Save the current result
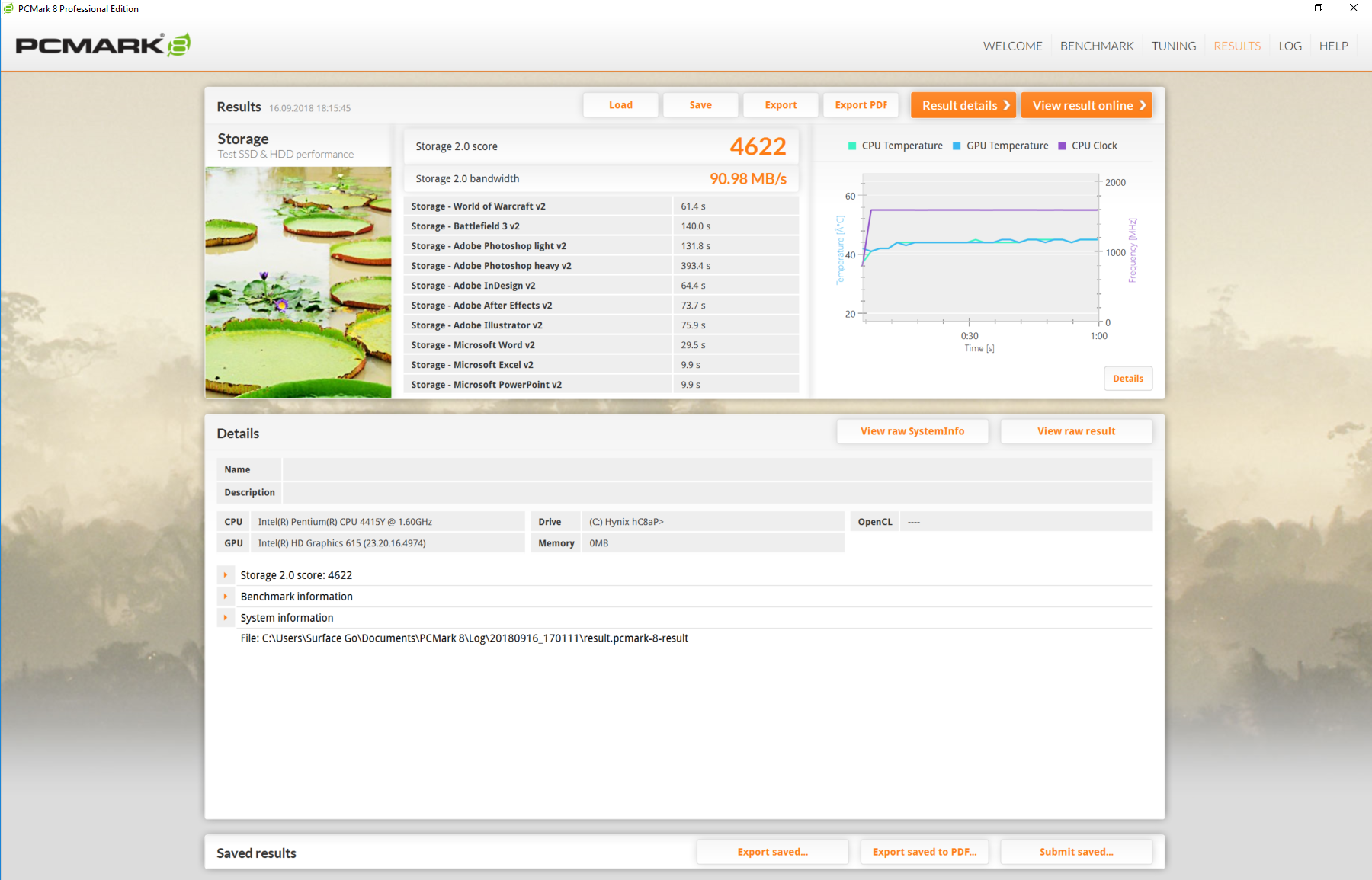Image resolution: width=1372 pixels, height=880 pixels. (x=700, y=105)
